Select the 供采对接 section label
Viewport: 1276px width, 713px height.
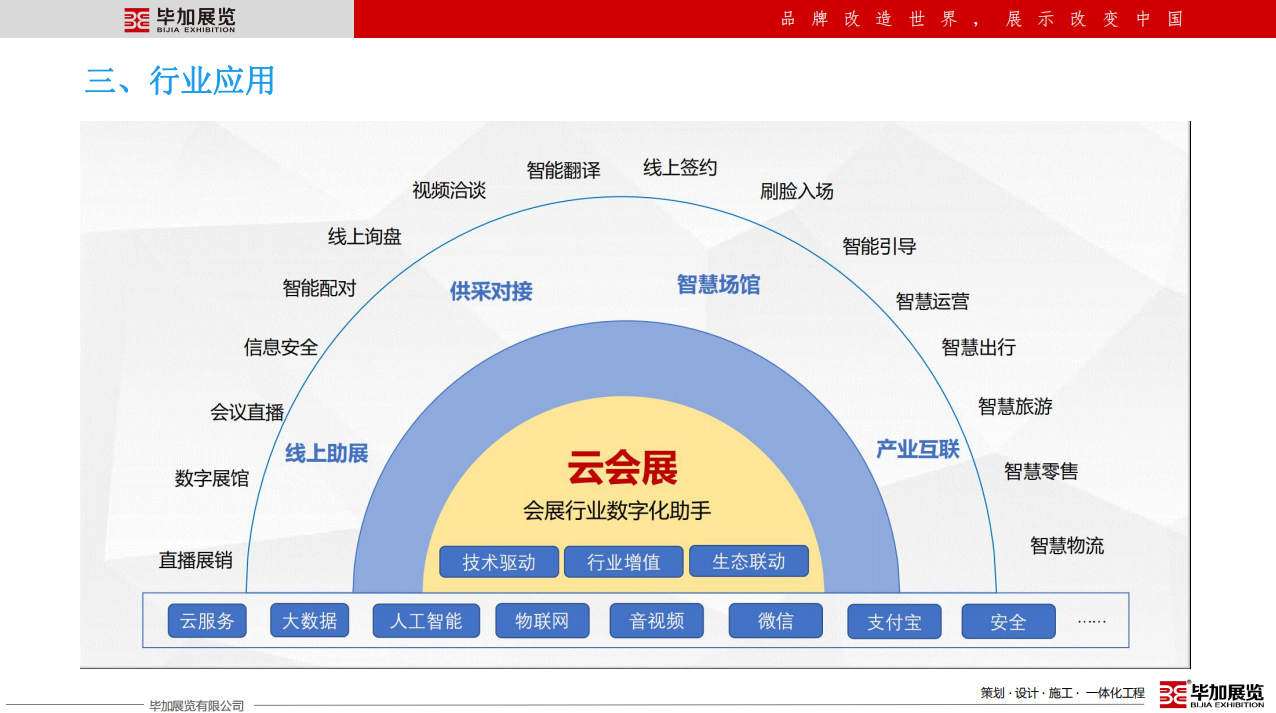click(x=491, y=291)
